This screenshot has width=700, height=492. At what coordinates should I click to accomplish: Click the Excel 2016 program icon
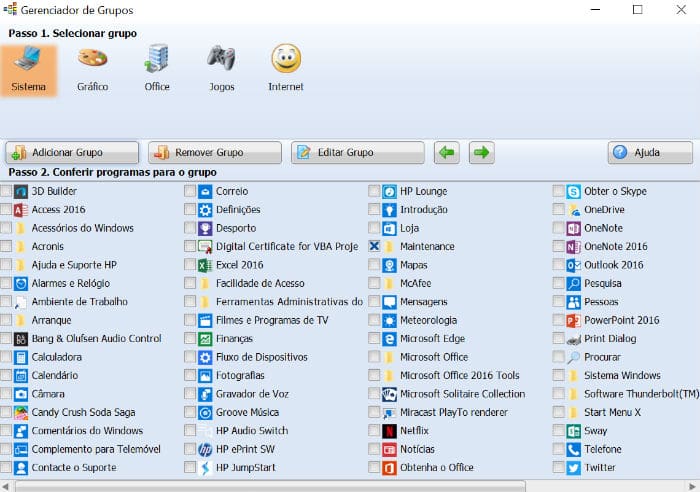coord(205,265)
